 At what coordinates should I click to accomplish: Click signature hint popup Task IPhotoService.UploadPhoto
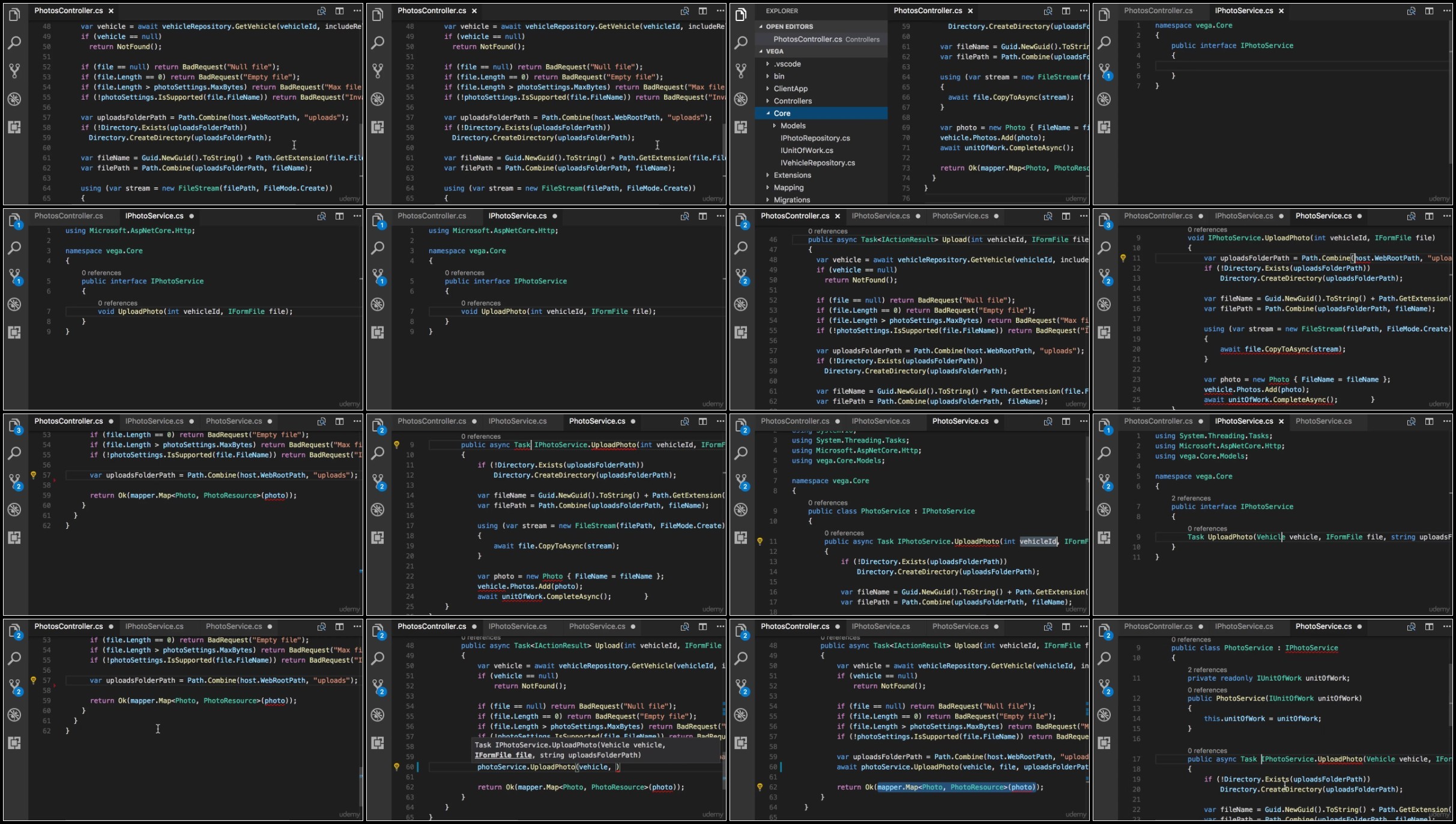coord(569,750)
